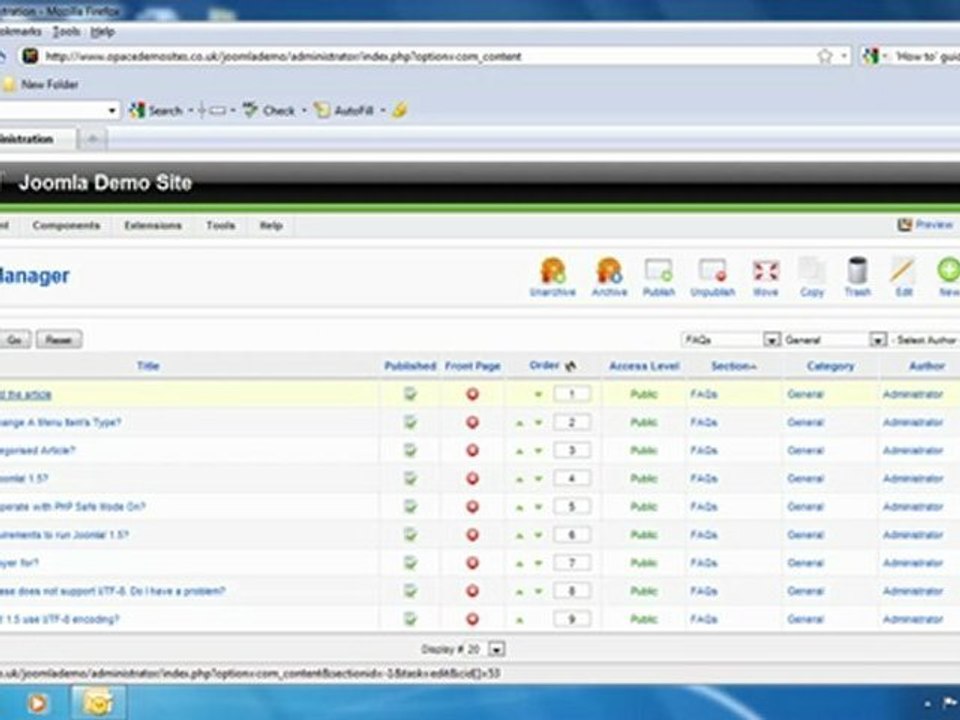Toggle front page status of order 2 article
Image resolution: width=960 pixels, height=720 pixels.
click(x=472, y=422)
